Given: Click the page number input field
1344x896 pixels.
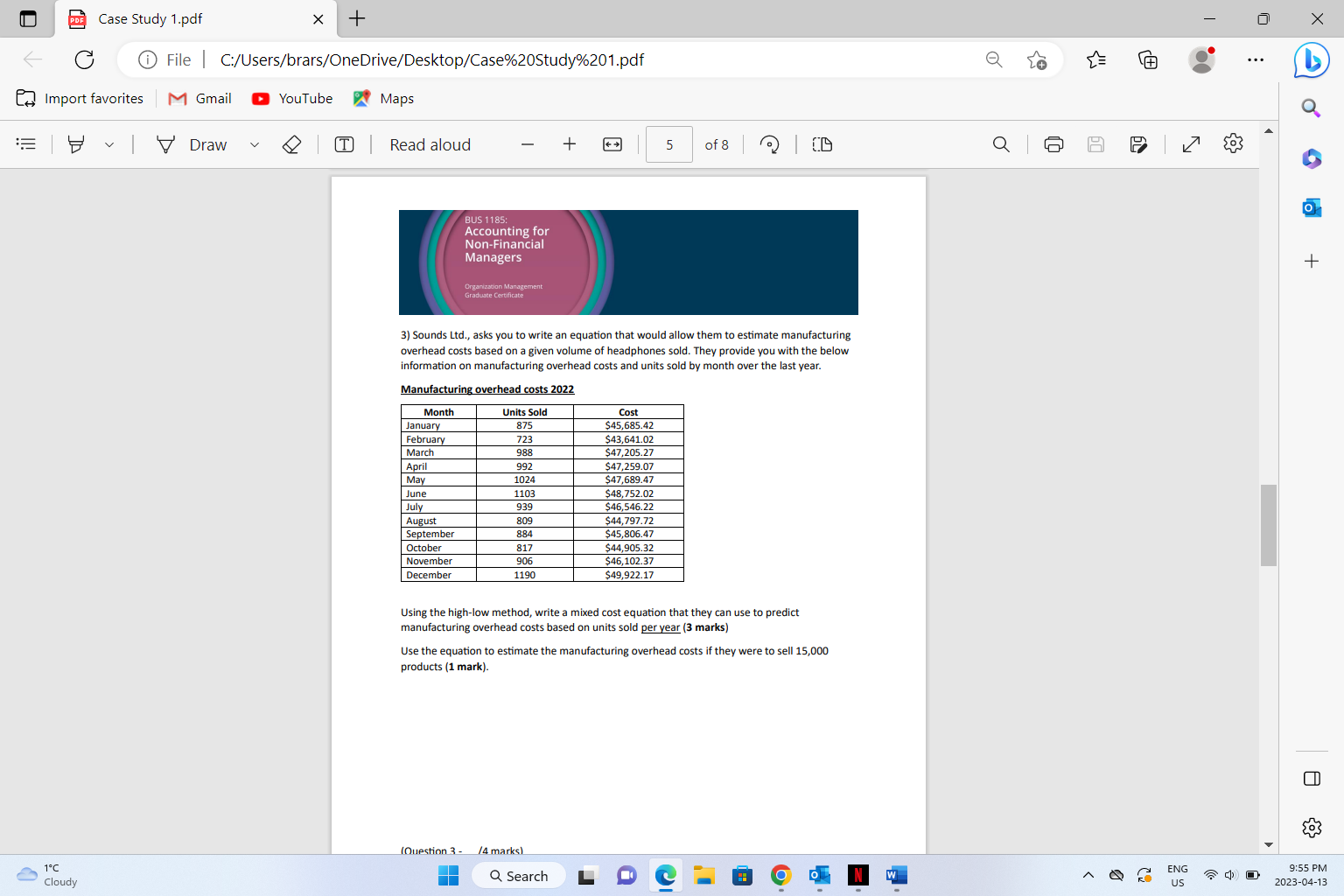Looking at the screenshot, I should pos(668,143).
